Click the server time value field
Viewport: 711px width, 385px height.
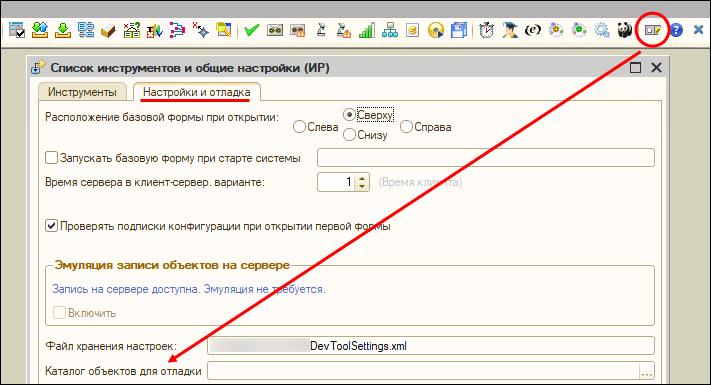click(336, 182)
